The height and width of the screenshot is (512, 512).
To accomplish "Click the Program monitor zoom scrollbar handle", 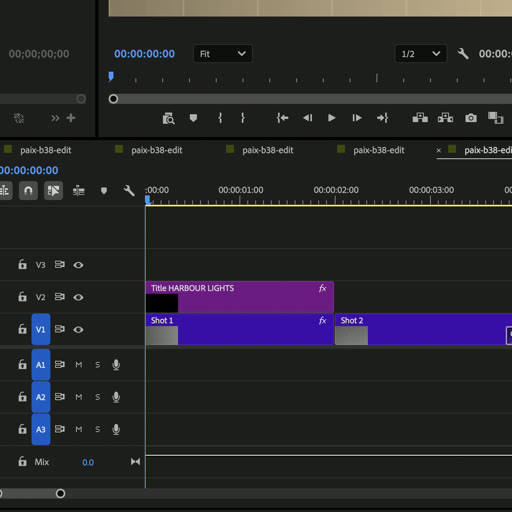I will coord(113,99).
